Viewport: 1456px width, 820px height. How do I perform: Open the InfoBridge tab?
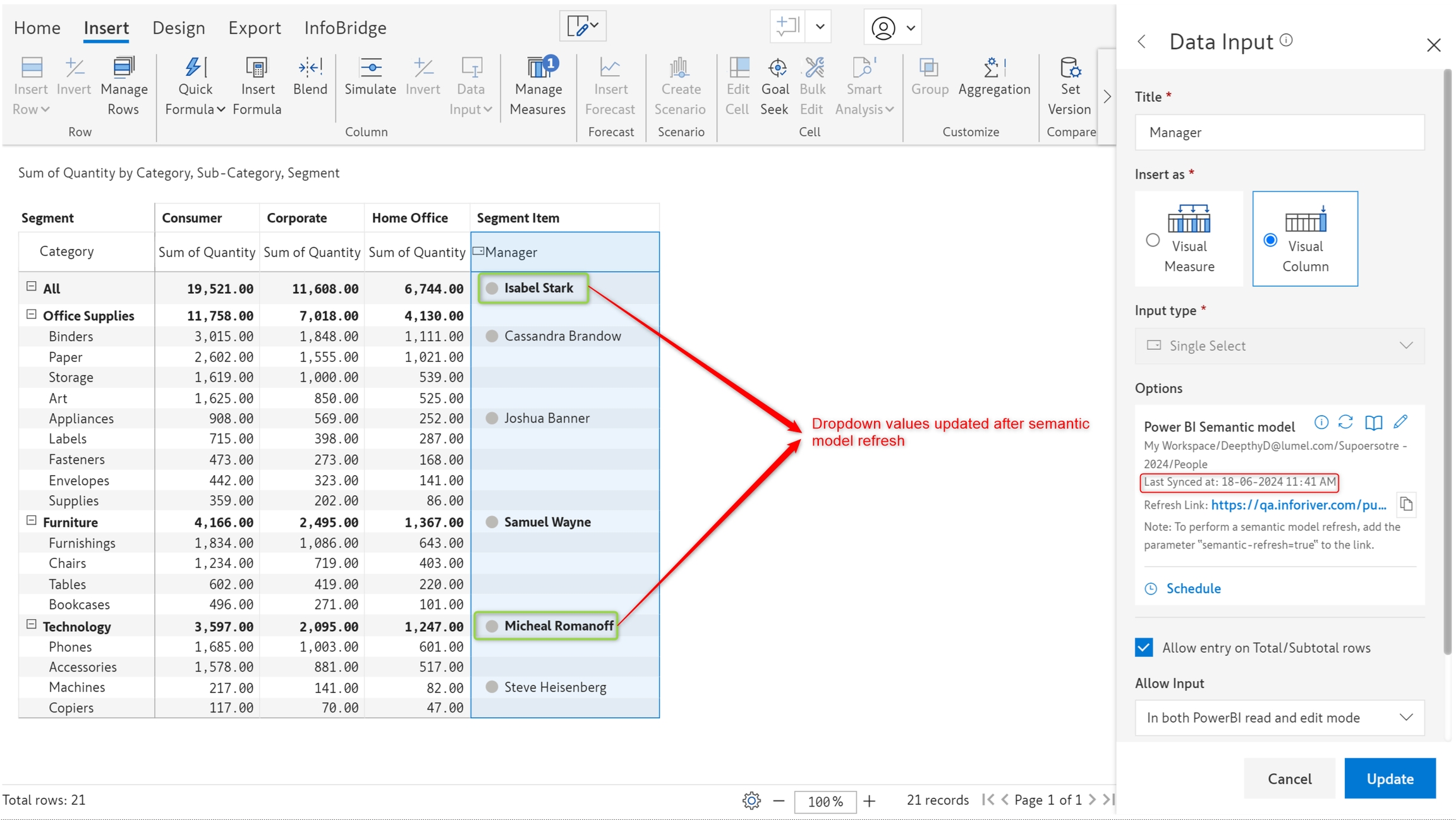[x=345, y=28]
